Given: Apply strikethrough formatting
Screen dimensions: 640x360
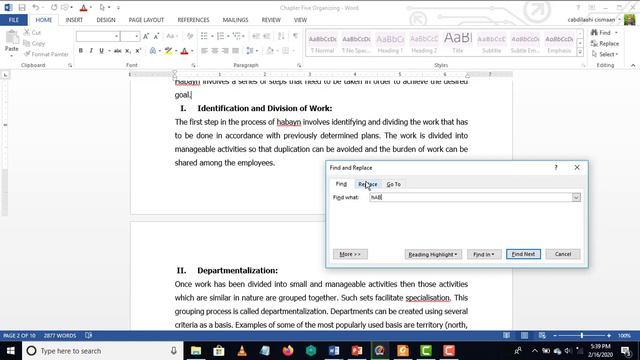Looking at the screenshot, I should click(x=118, y=51).
